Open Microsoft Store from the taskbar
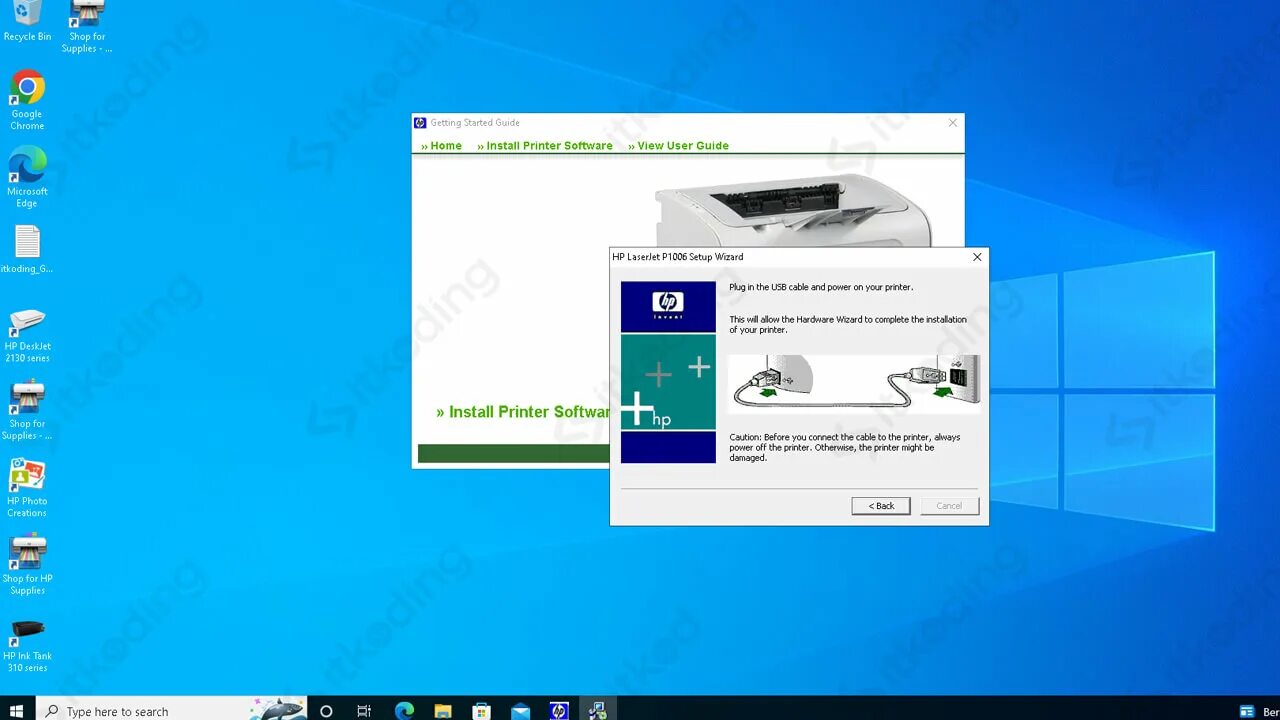 pos(482,711)
